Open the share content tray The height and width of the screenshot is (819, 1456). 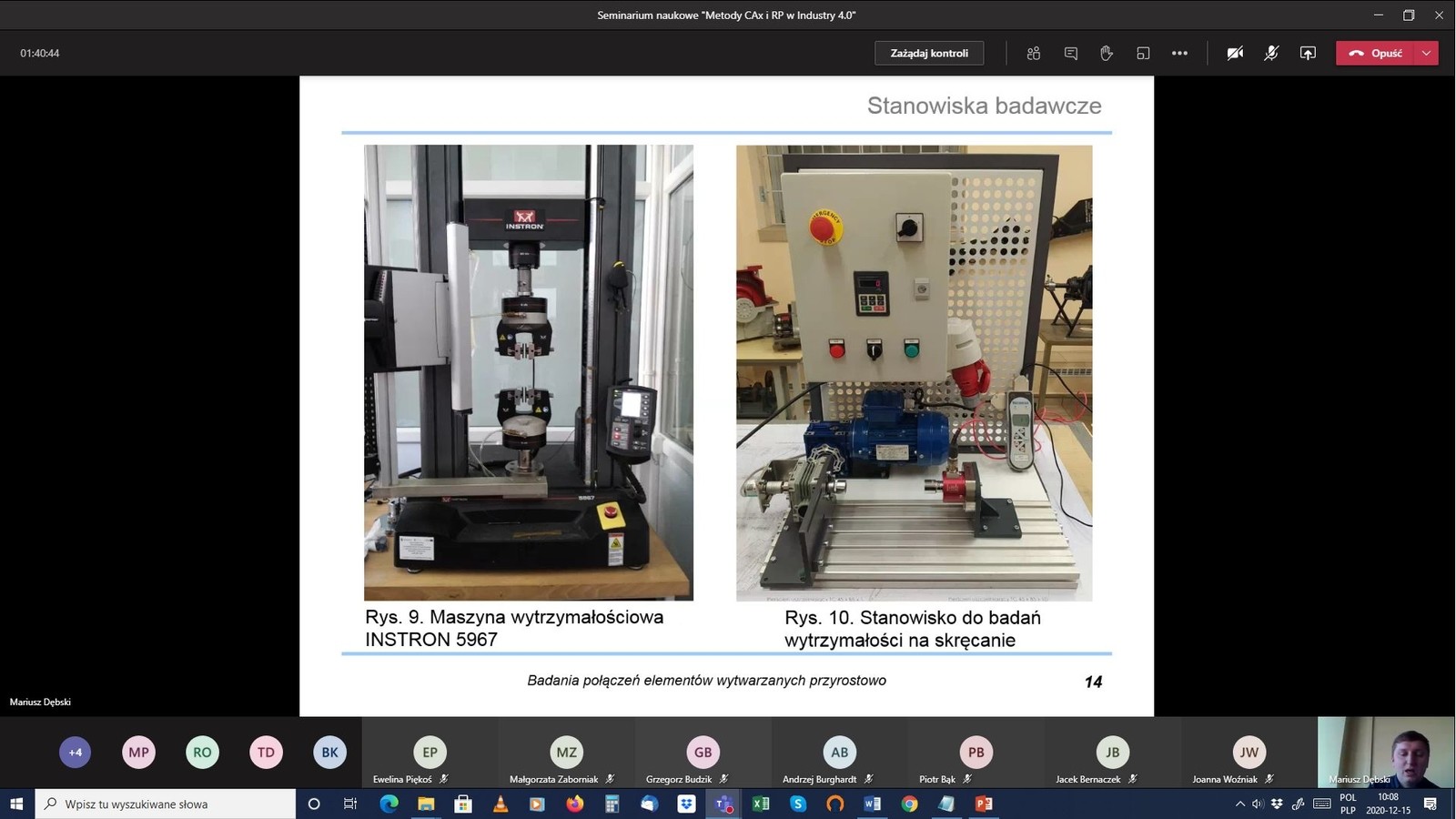[1308, 54]
